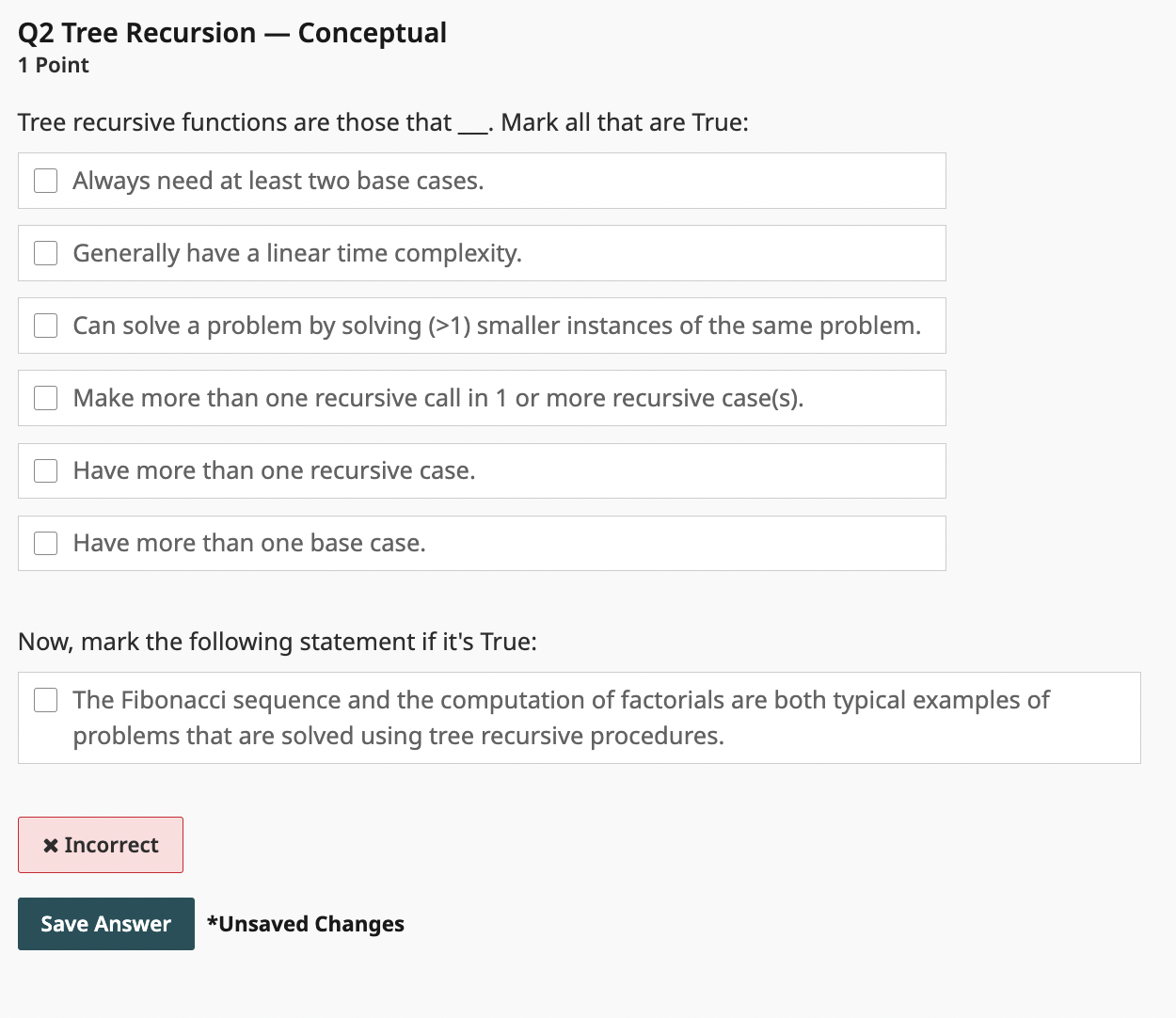Select the text "smaller instances of the same problem"
Viewport: 1176px width, 1018px height.
click(696, 326)
